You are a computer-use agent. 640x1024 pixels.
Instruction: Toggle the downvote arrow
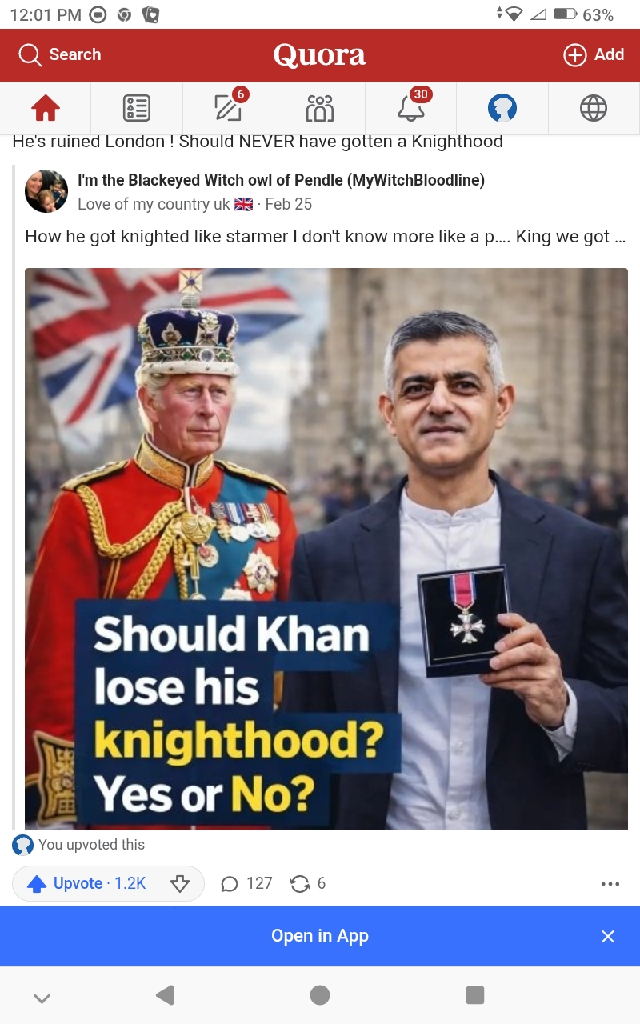[x=180, y=884]
